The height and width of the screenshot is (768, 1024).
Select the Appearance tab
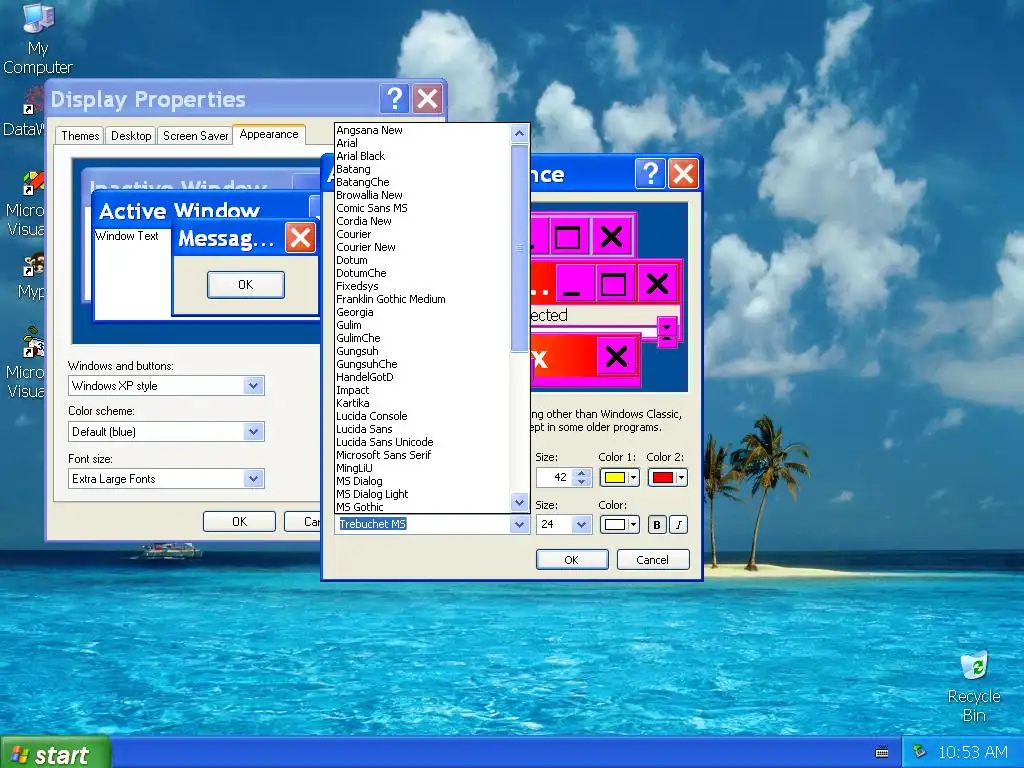(x=268, y=134)
